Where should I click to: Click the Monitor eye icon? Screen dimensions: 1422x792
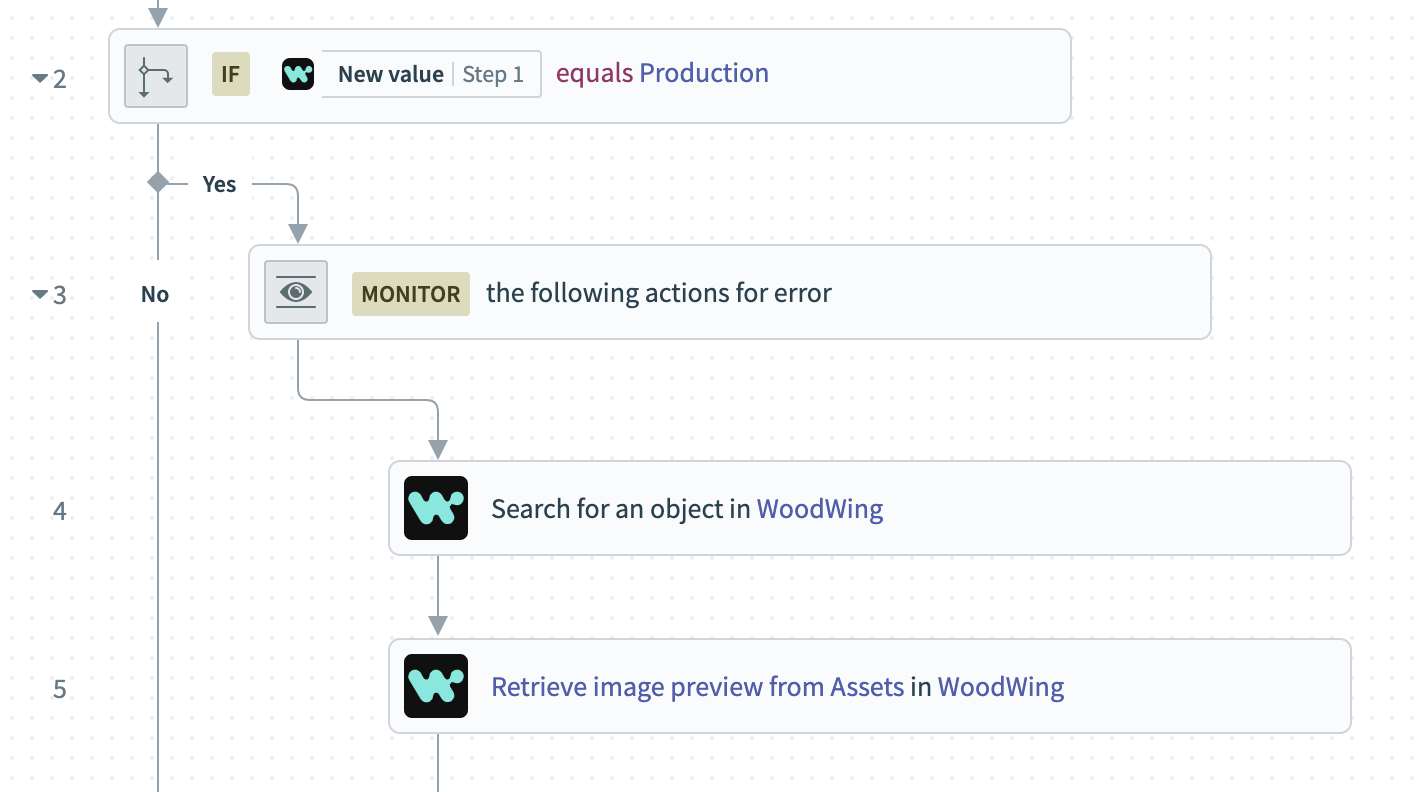pos(296,292)
